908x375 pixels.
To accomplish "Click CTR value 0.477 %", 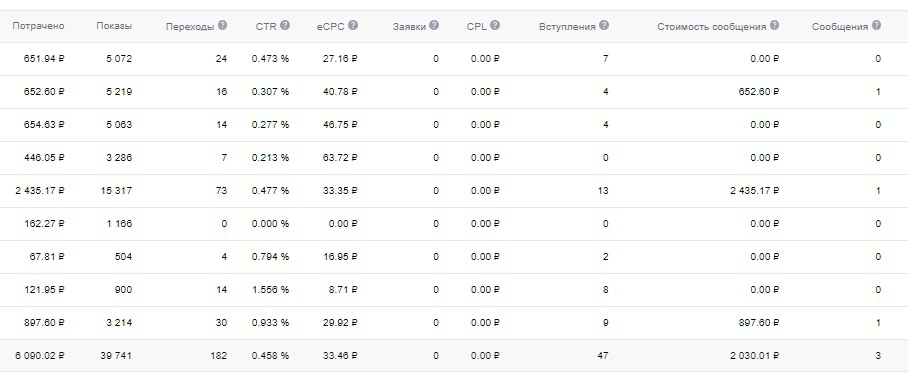I will 270,190.
